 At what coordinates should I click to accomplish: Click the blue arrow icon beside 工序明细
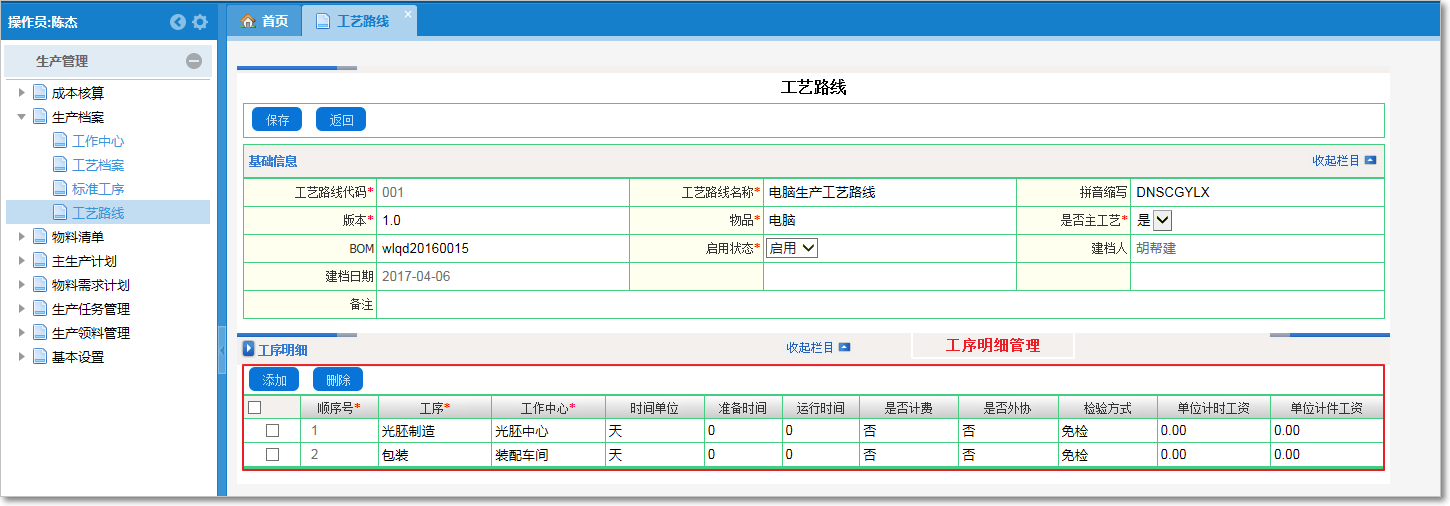pyautogui.click(x=249, y=349)
